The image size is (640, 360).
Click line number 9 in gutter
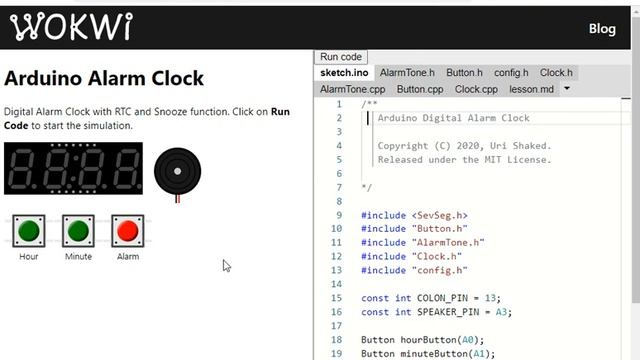point(339,215)
